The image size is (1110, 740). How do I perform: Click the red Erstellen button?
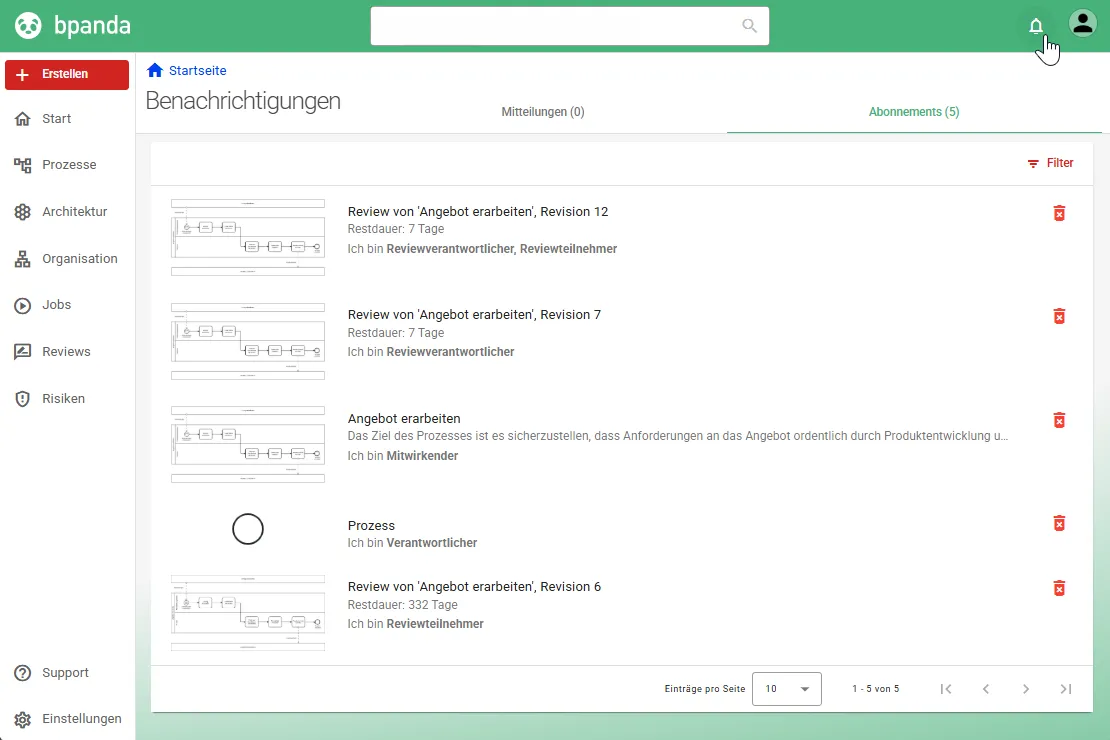click(67, 74)
